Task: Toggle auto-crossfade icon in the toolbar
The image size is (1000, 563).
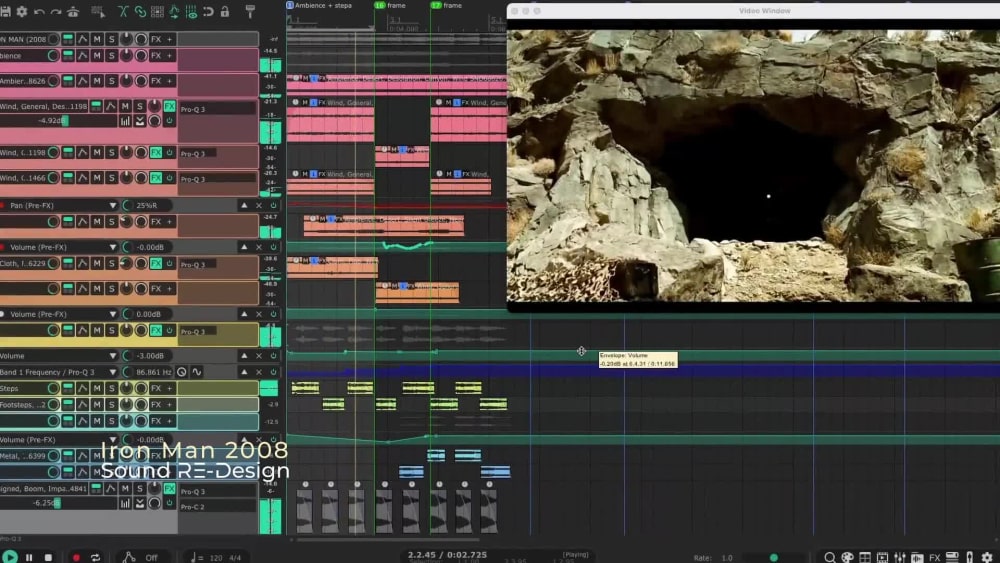Action: 123,11
